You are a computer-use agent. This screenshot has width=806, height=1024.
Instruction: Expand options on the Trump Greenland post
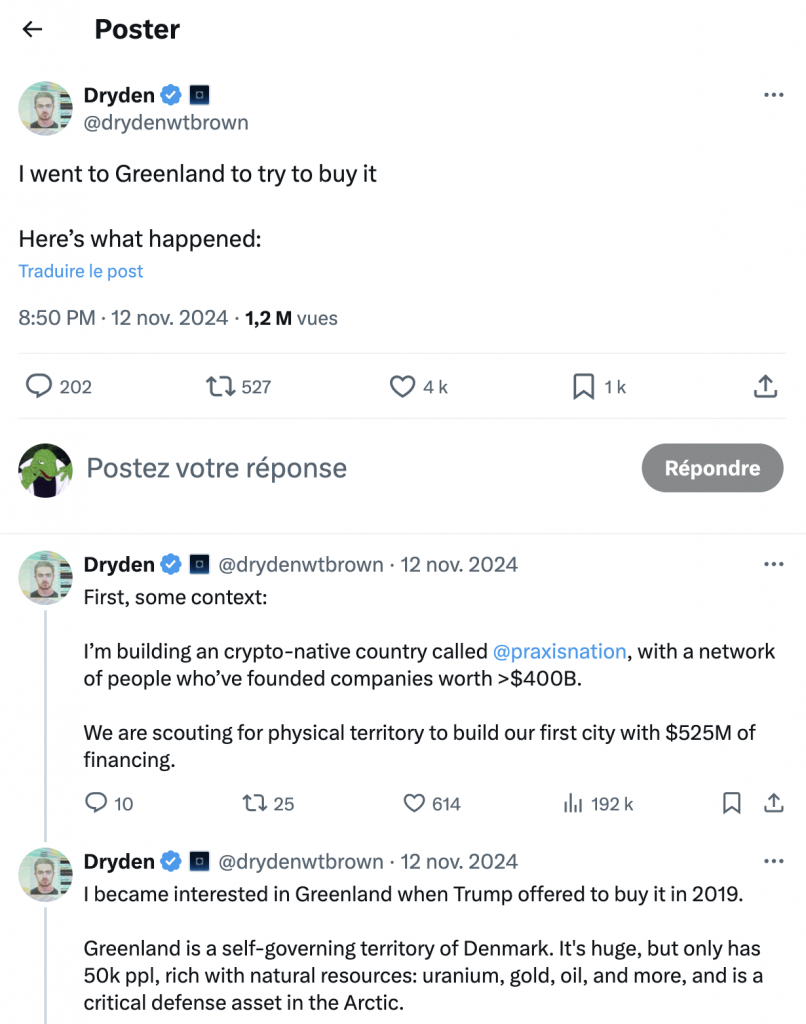pos(773,861)
